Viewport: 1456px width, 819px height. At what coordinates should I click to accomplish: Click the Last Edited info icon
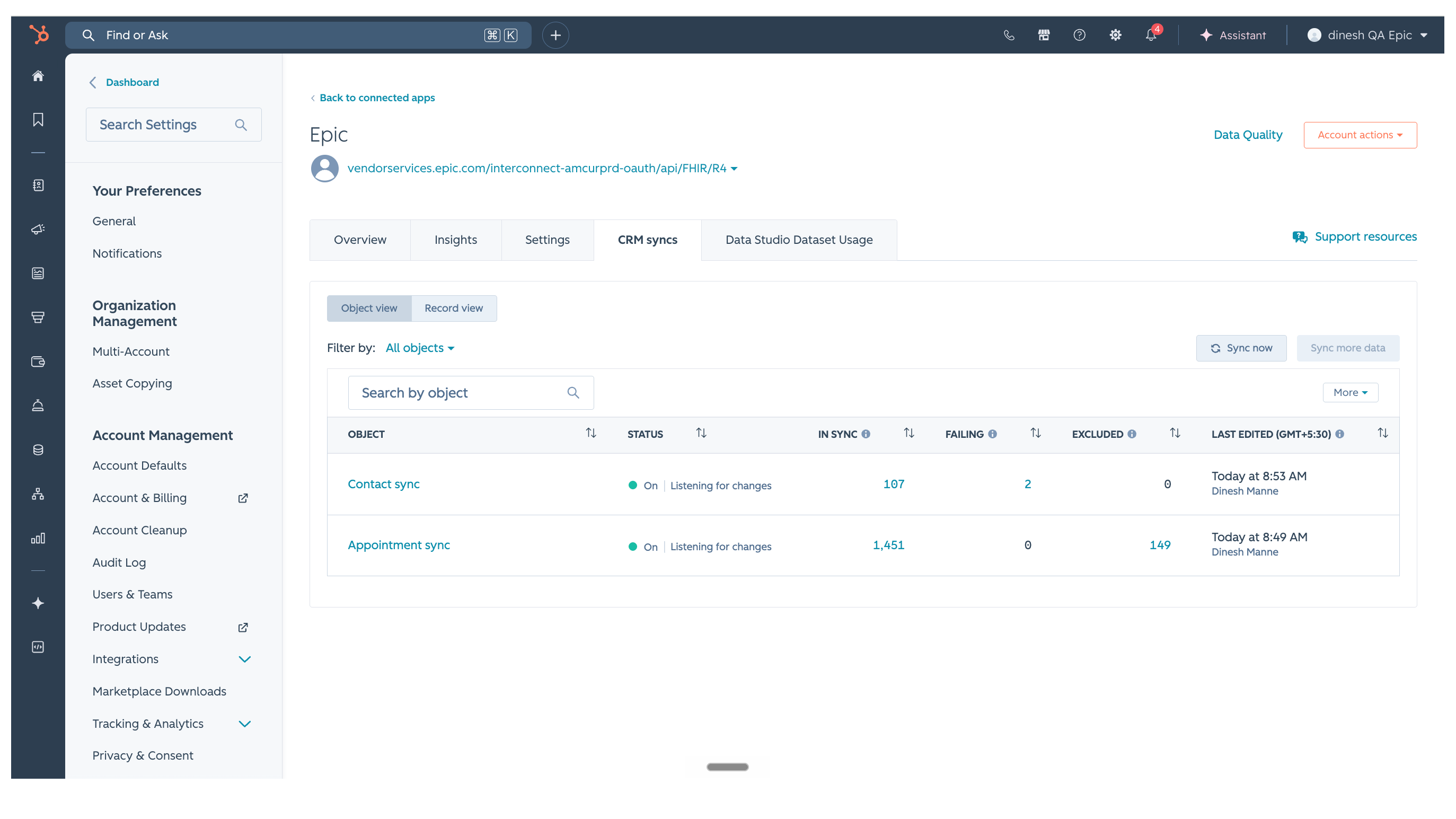click(x=1339, y=434)
